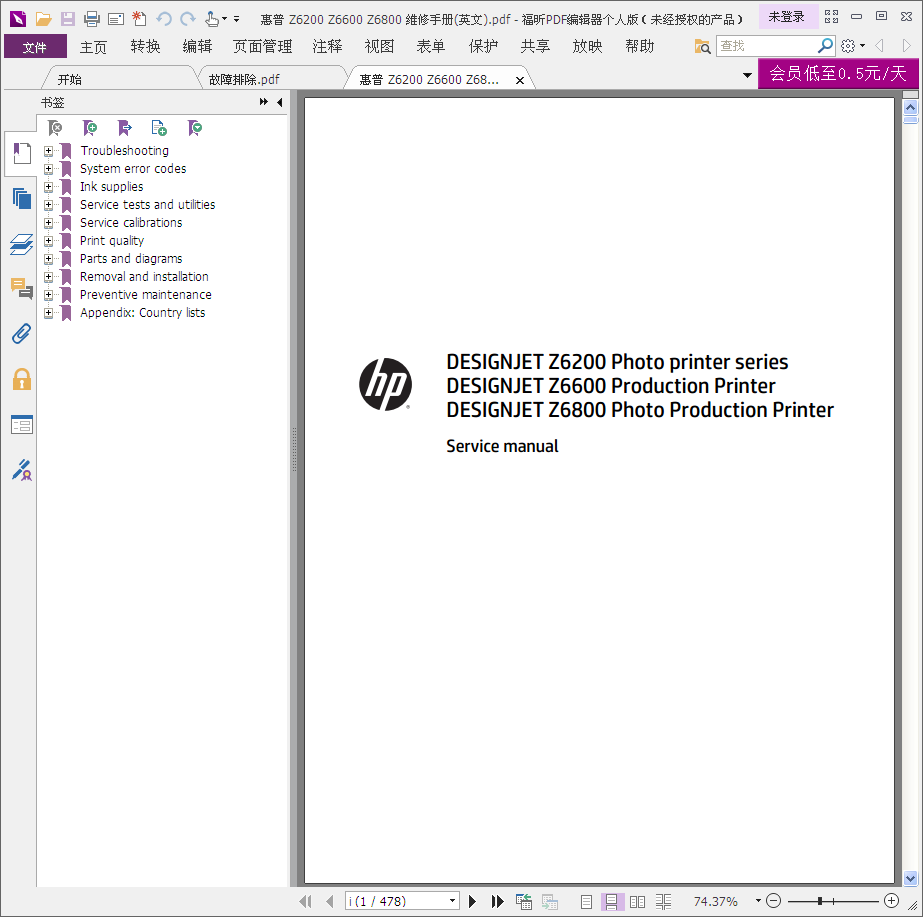Switch to 开始 tab
This screenshot has width=923, height=917.
tap(69, 79)
